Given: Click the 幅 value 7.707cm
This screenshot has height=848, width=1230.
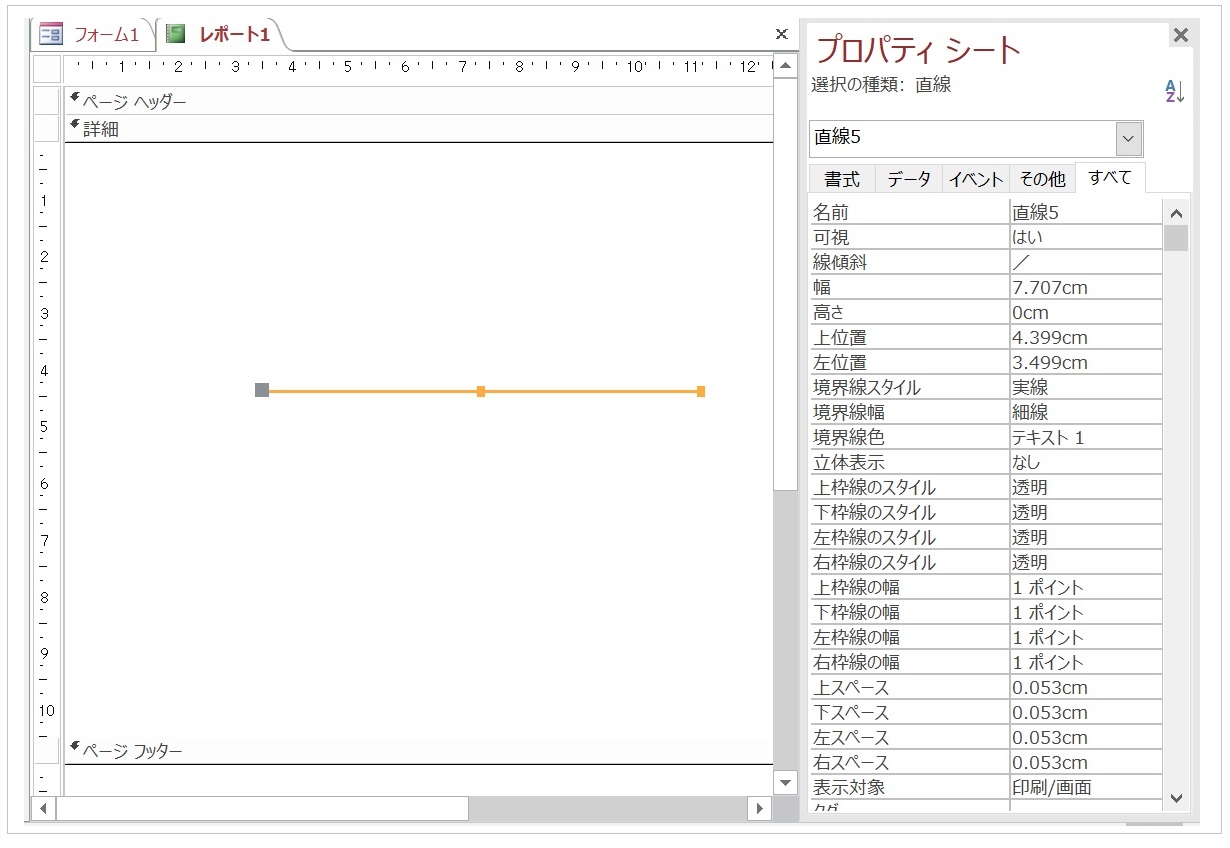Looking at the screenshot, I should pos(1086,287).
